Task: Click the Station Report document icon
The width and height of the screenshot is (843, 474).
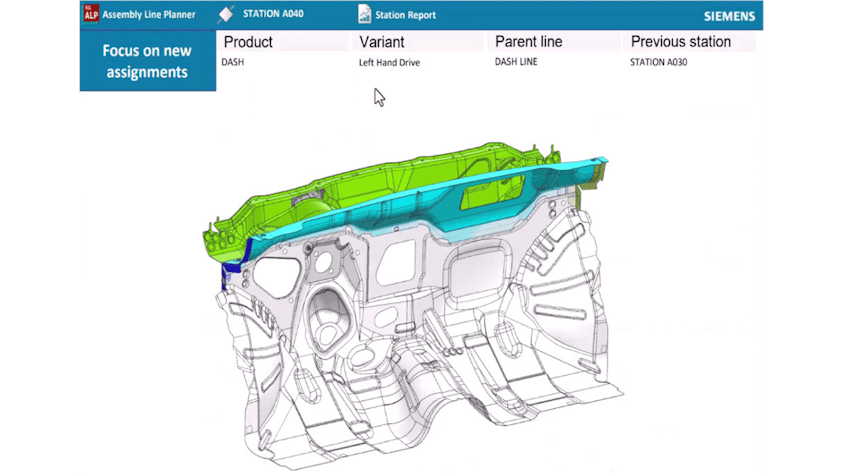Action: (x=365, y=15)
